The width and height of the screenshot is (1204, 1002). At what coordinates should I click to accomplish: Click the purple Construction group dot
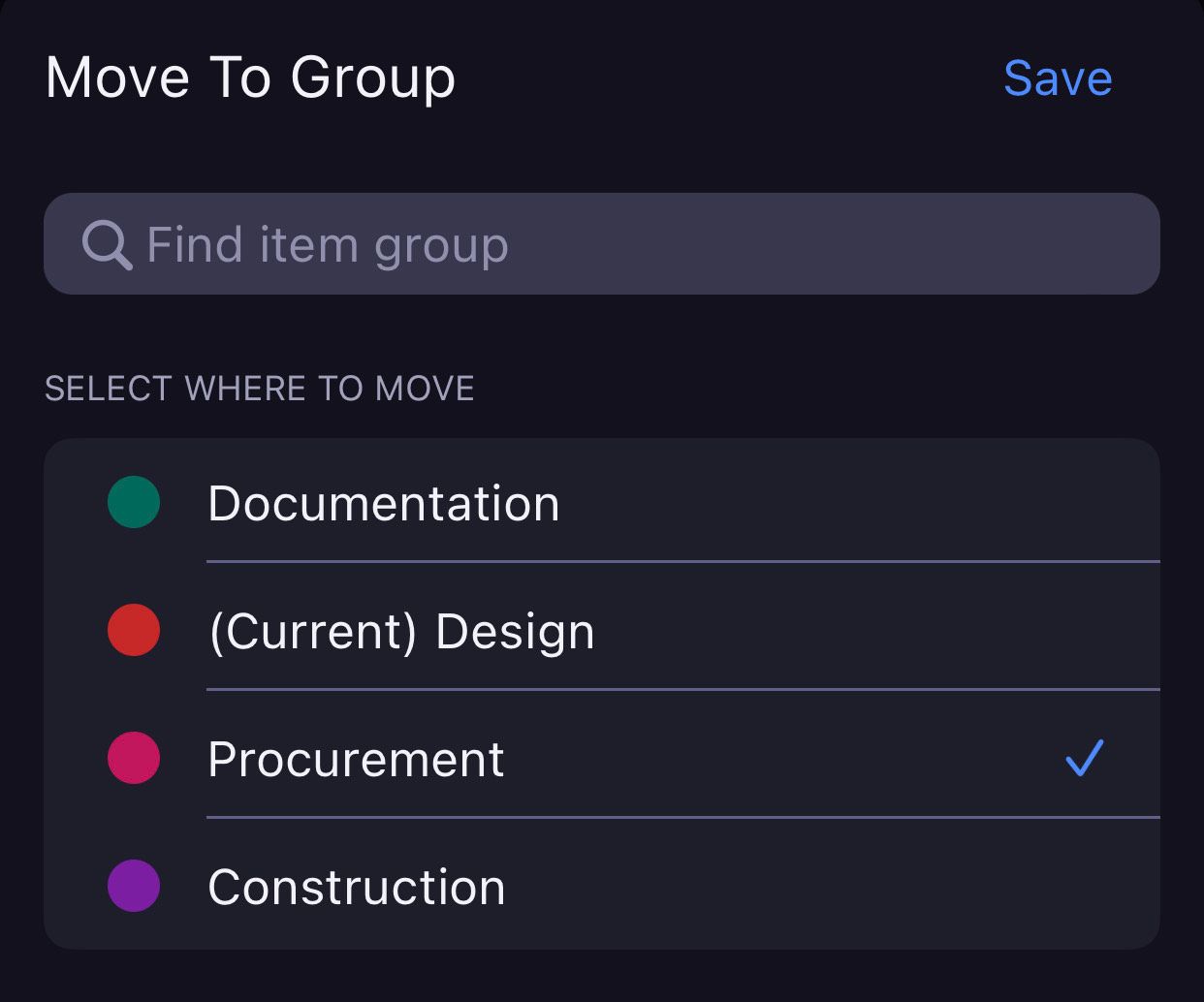coord(134,886)
